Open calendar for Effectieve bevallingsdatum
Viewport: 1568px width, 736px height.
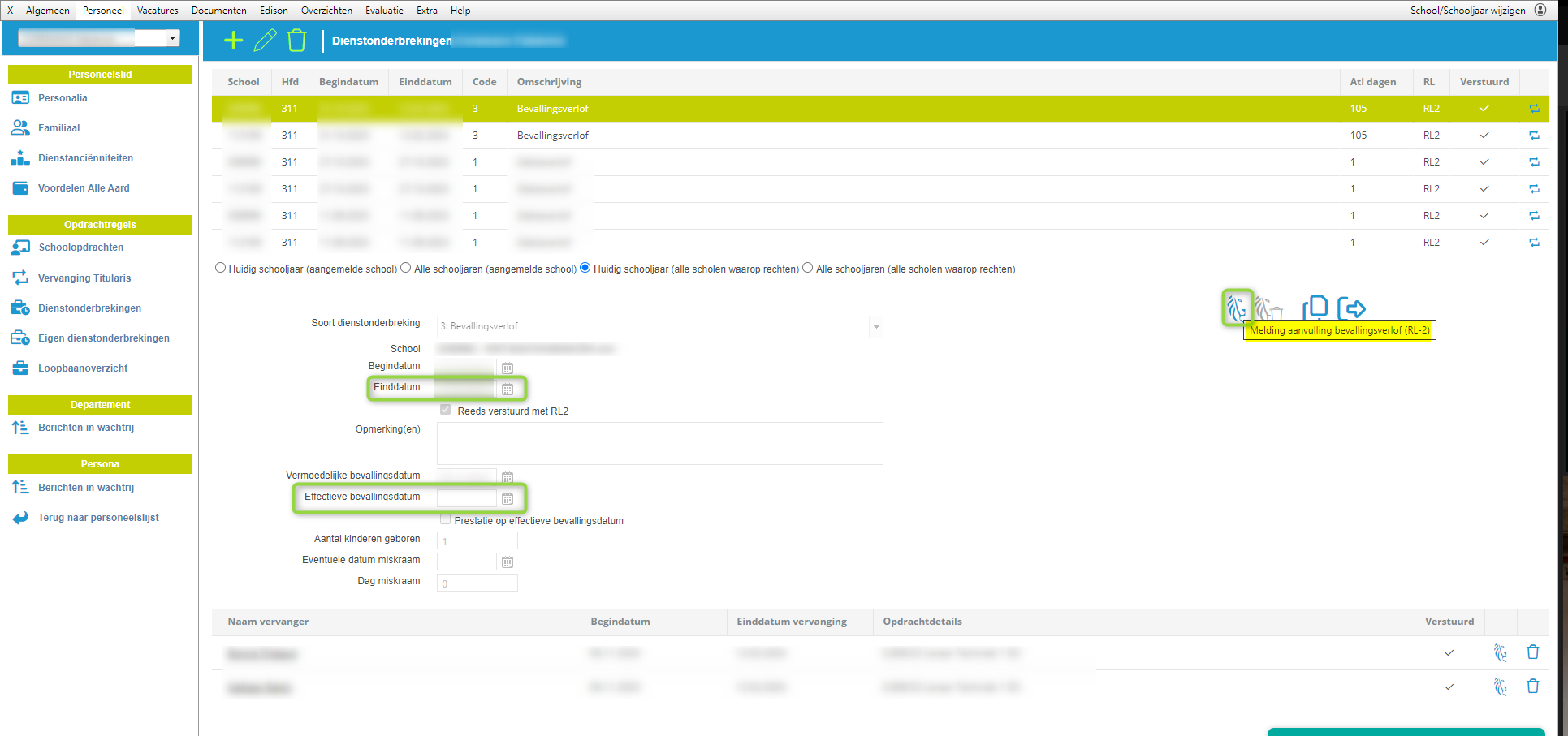point(508,499)
